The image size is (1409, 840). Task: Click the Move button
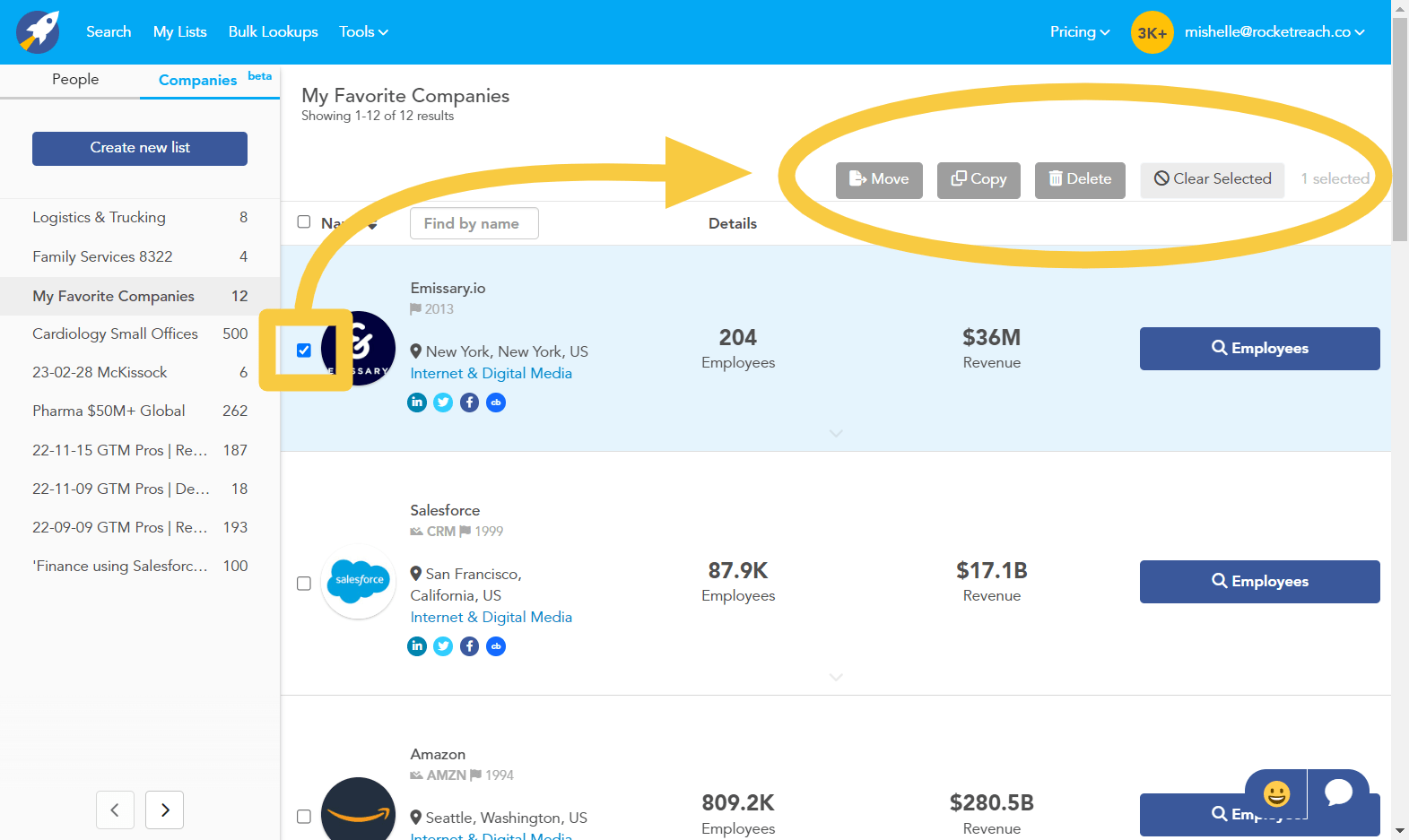(x=879, y=180)
